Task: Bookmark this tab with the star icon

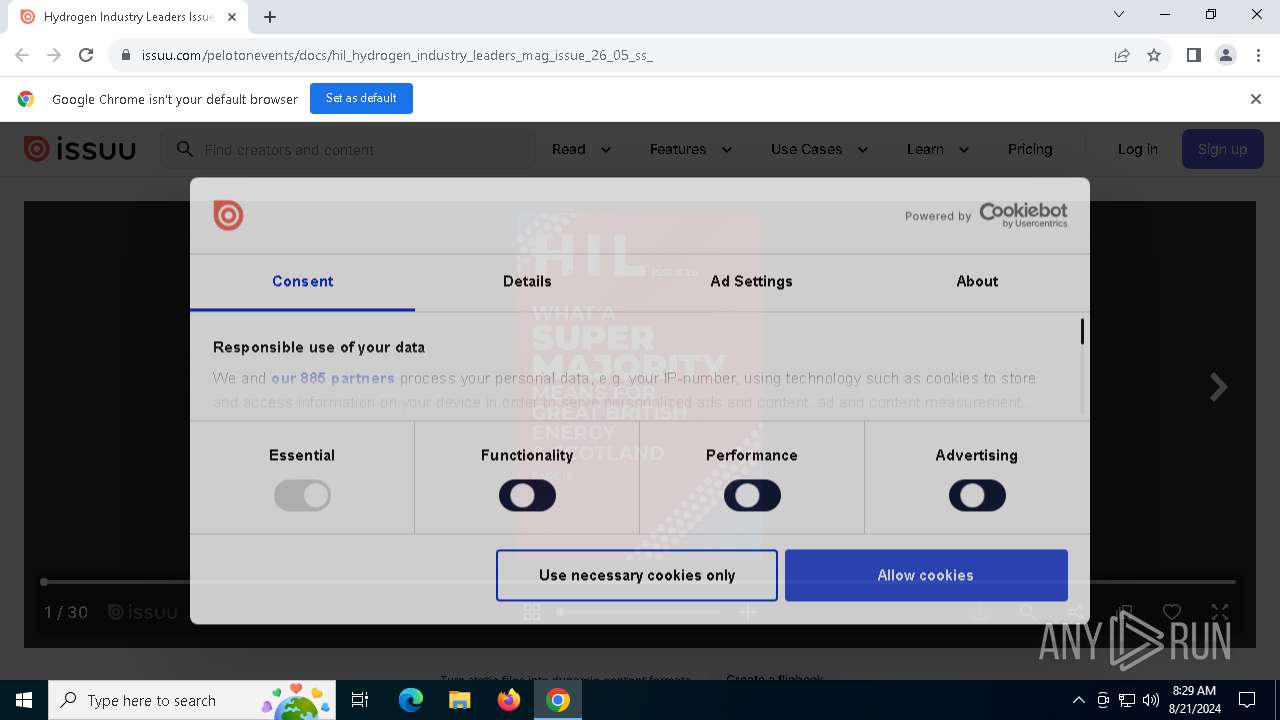Action: [x=1154, y=55]
